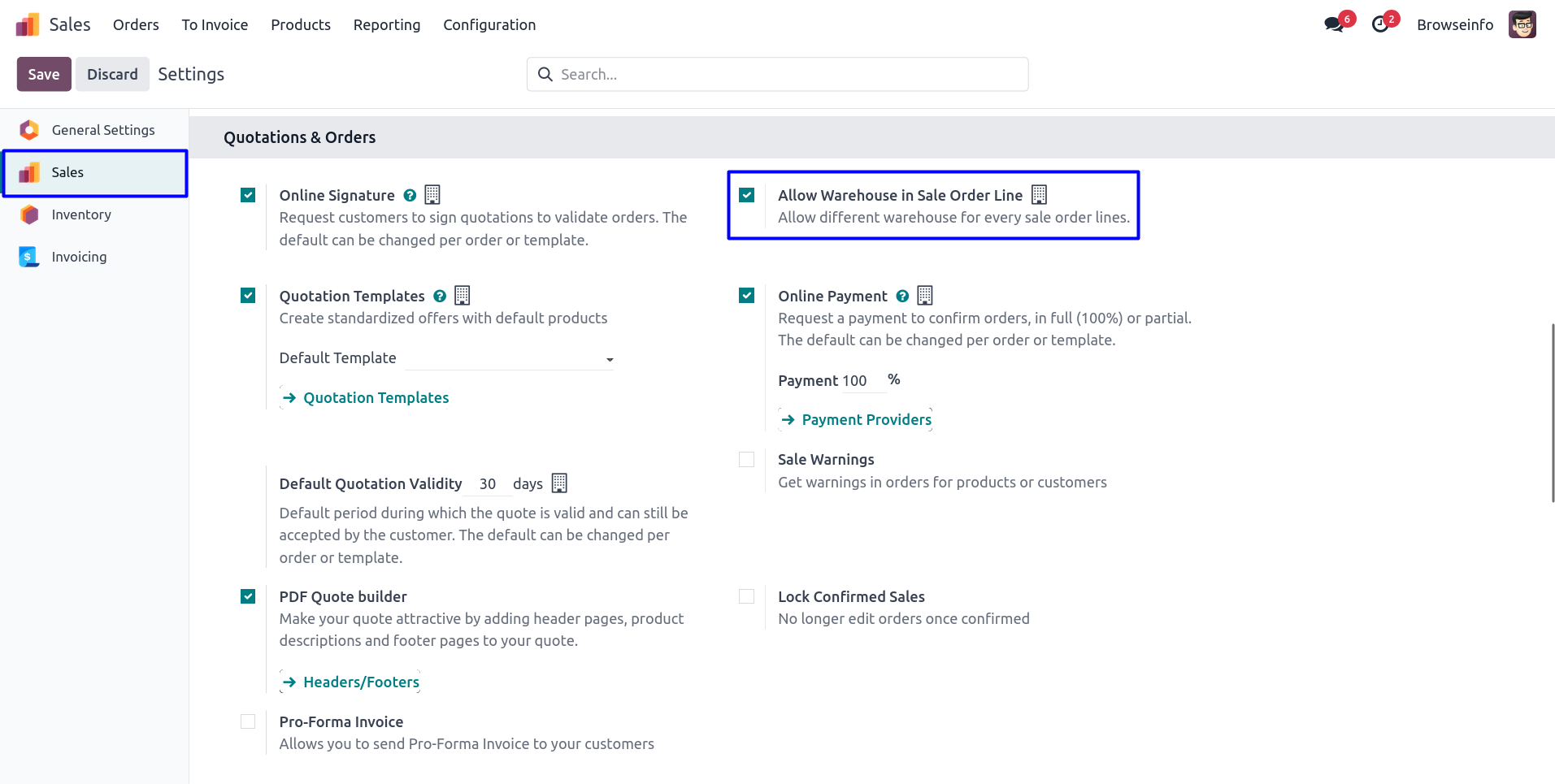
Task: Open the messages chat bubble icon
Action: (1333, 24)
